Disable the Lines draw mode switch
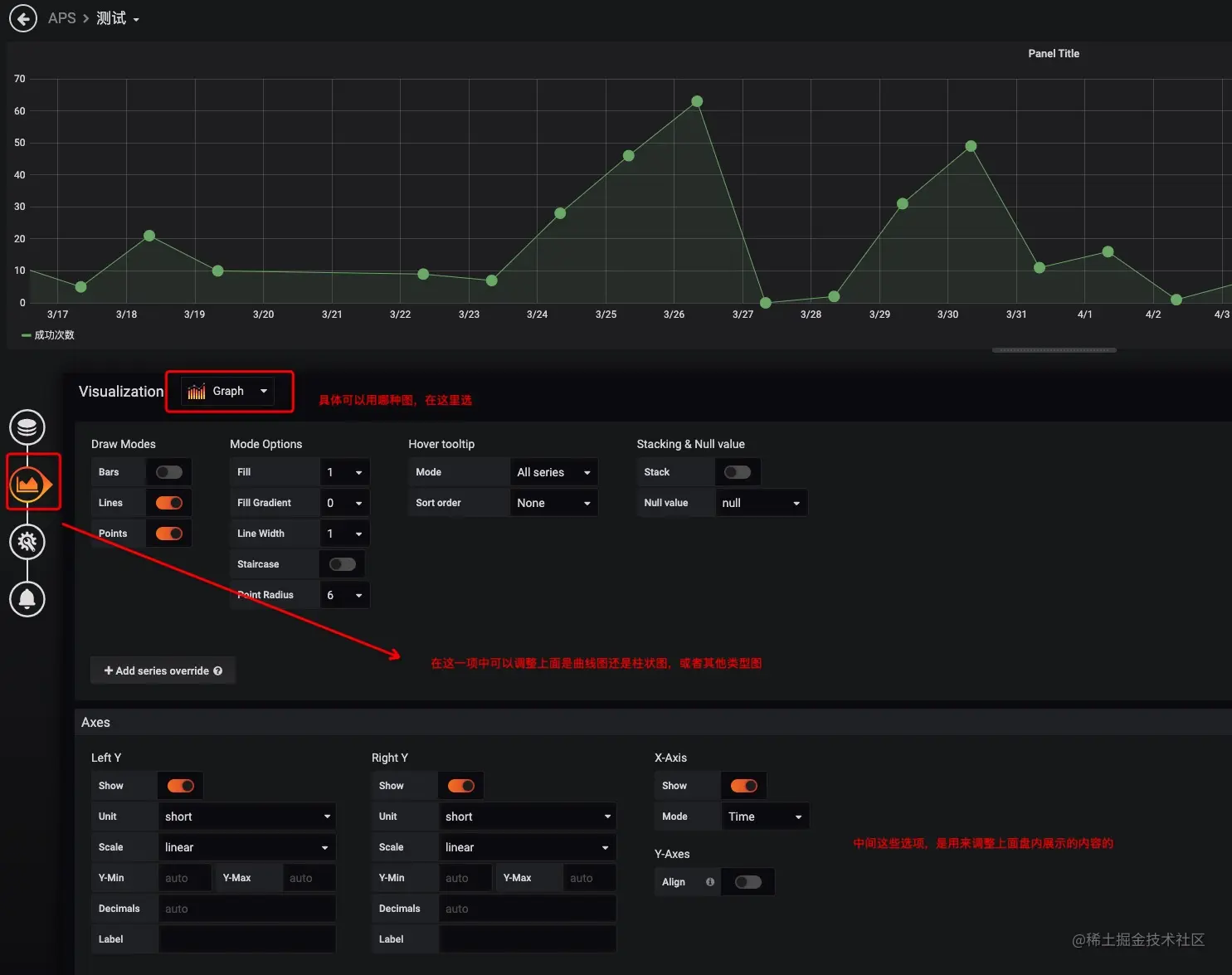 (x=169, y=503)
